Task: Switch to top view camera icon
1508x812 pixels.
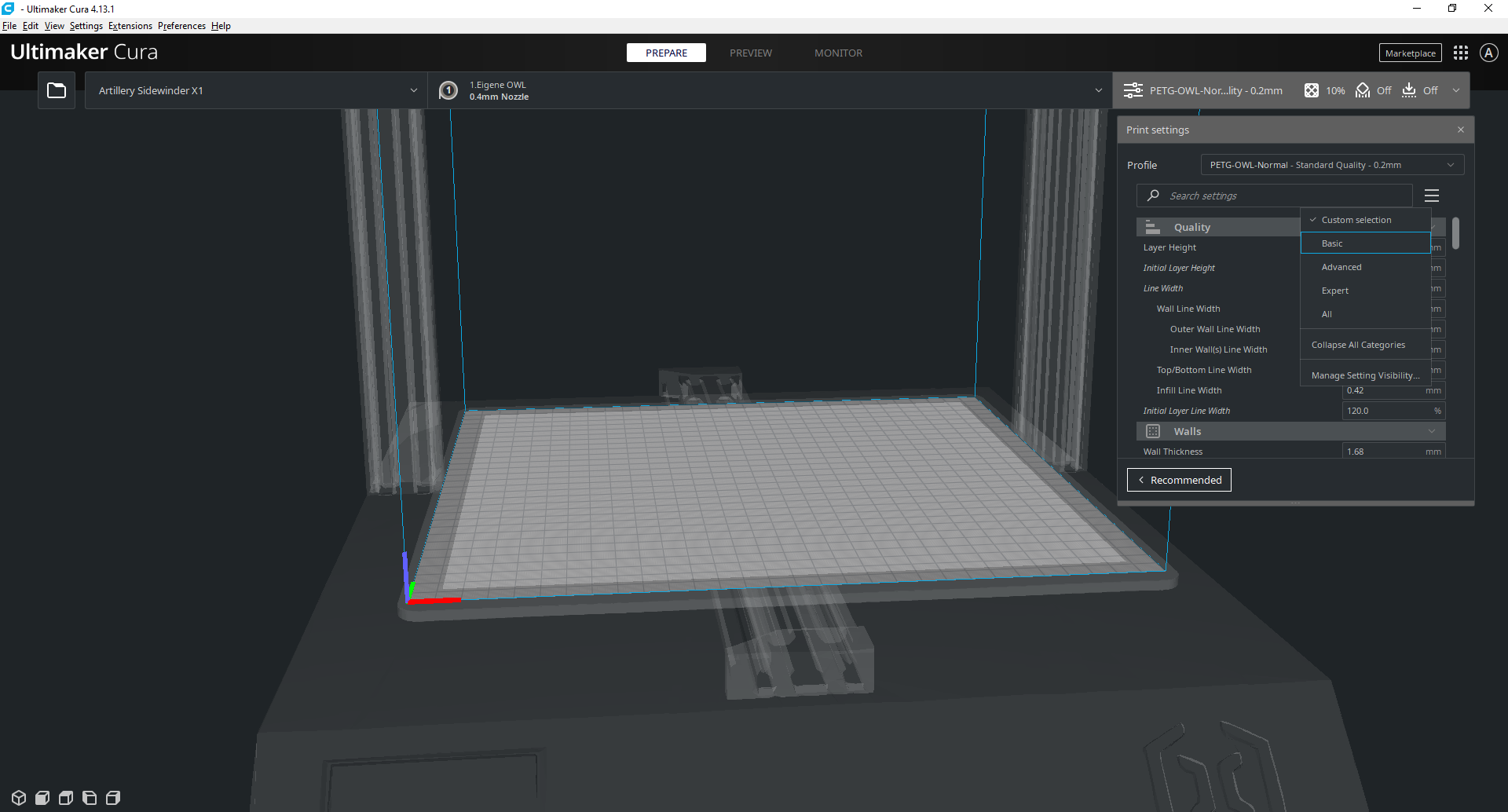Action: (66, 798)
